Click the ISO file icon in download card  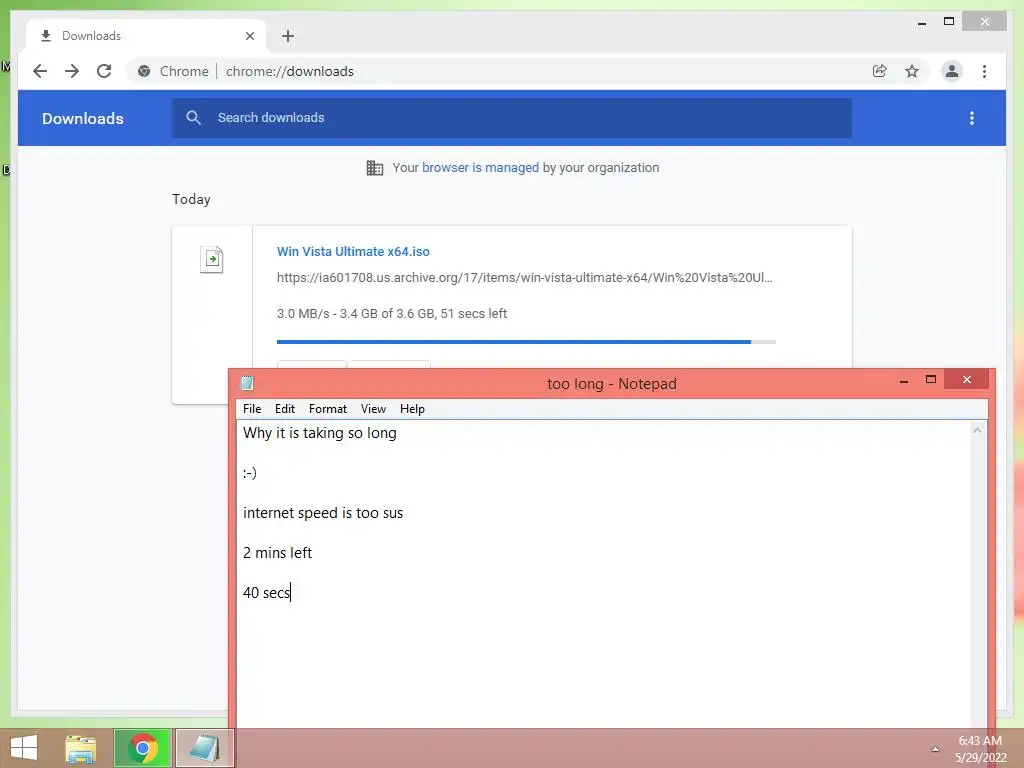click(x=212, y=259)
